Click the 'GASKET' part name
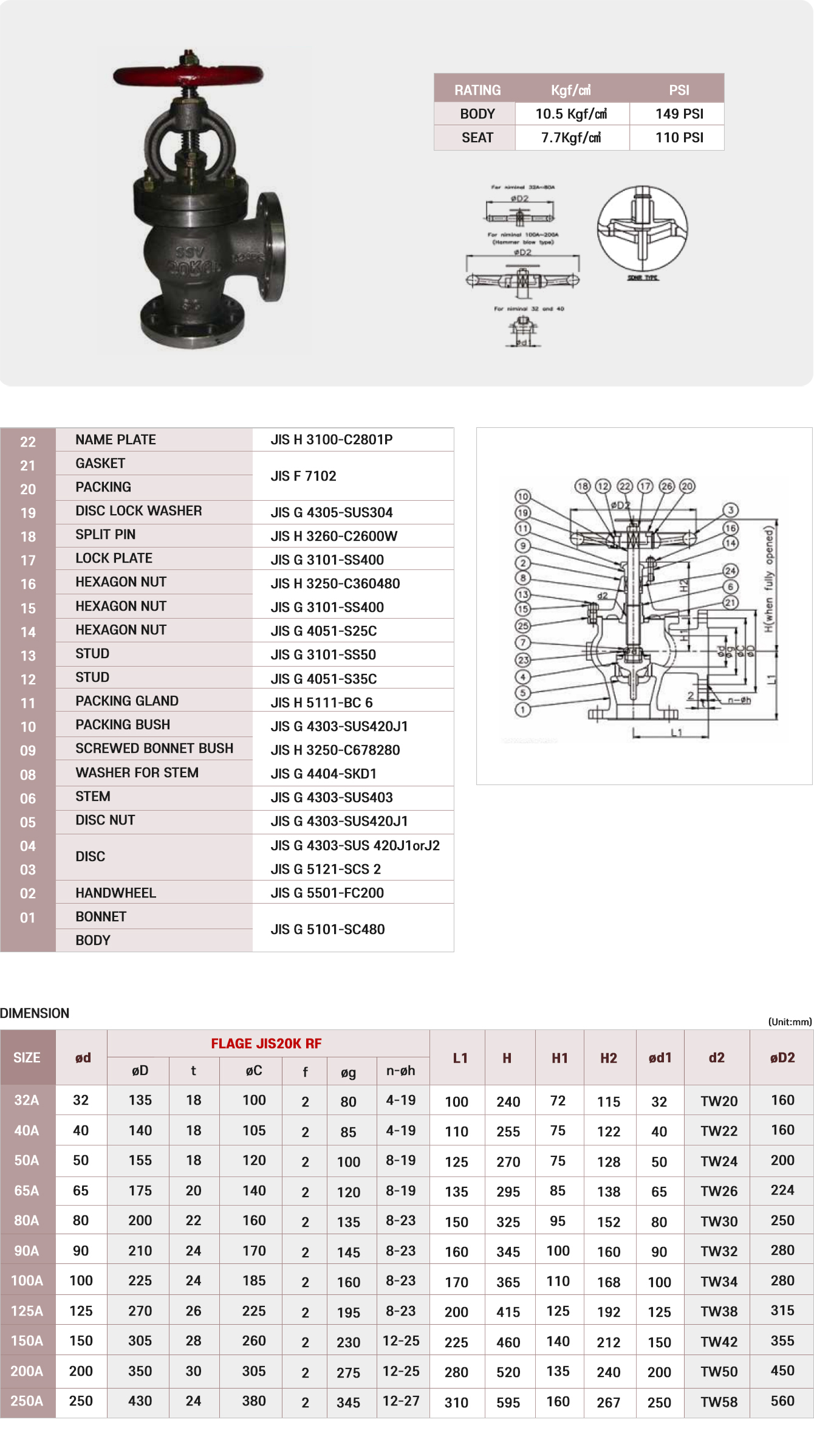 click(x=100, y=463)
